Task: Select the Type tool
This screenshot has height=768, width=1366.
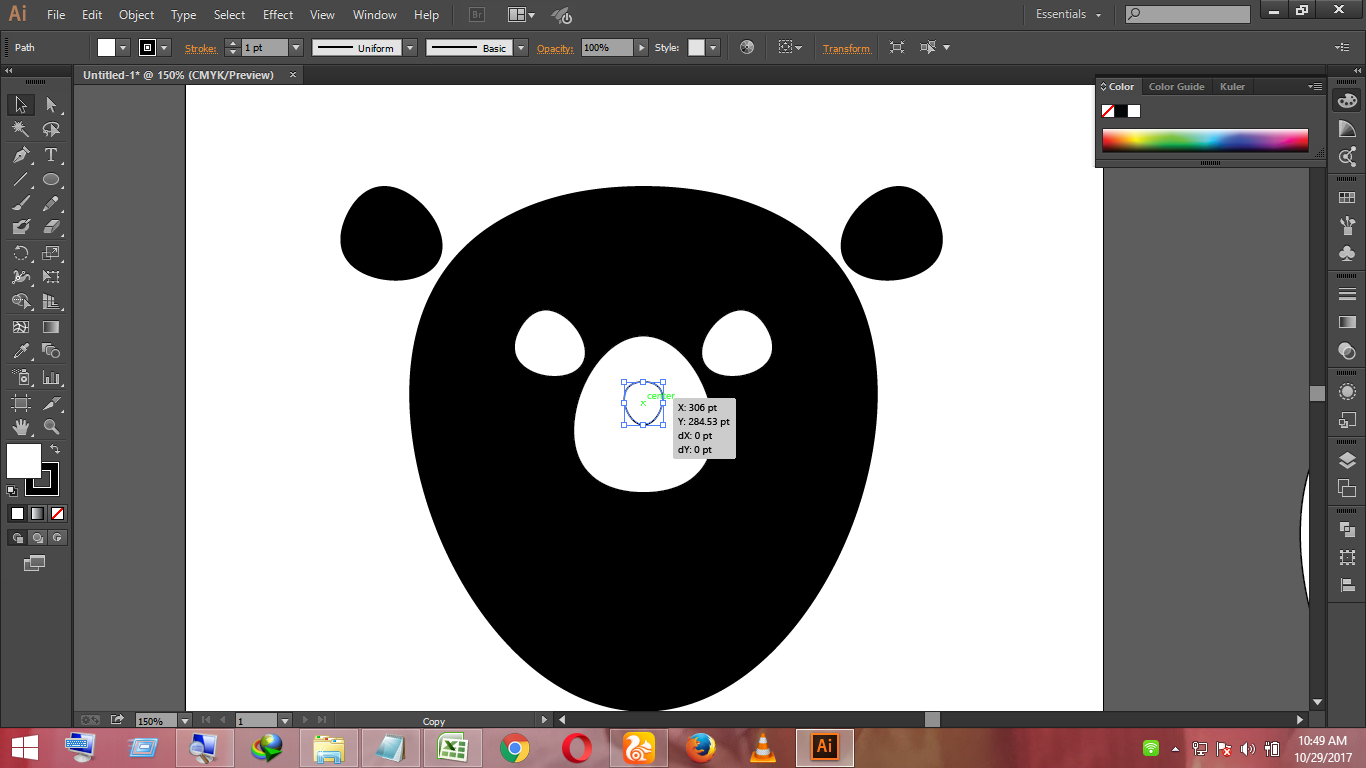Action: pos(51,155)
